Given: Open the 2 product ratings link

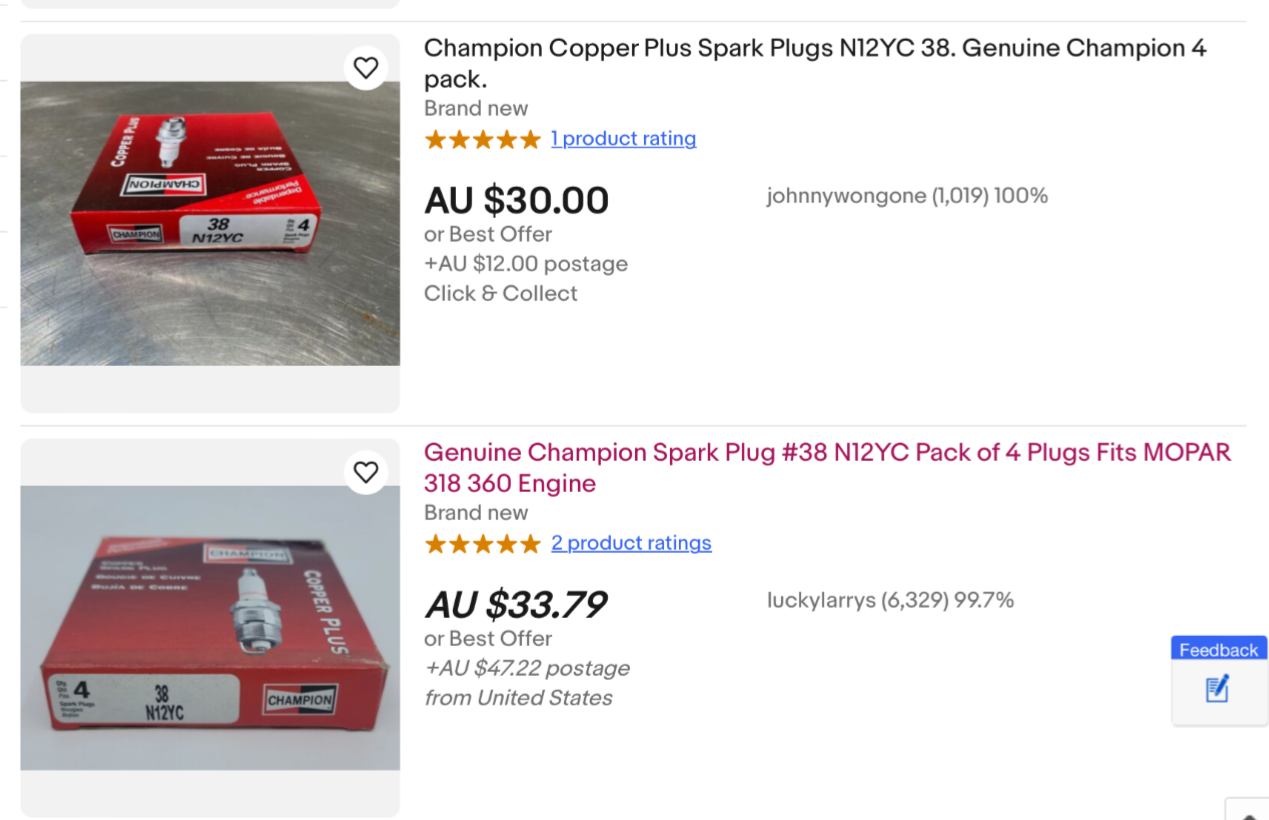Looking at the screenshot, I should pos(631,543).
